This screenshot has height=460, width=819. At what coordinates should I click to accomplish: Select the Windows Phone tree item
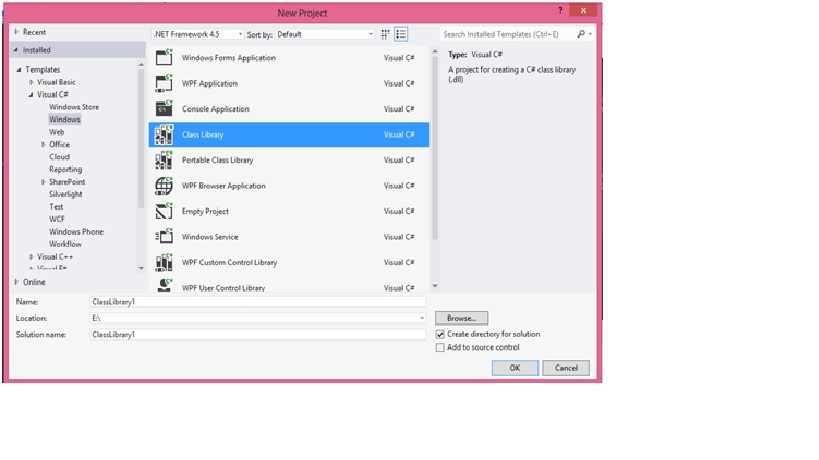point(76,231)
